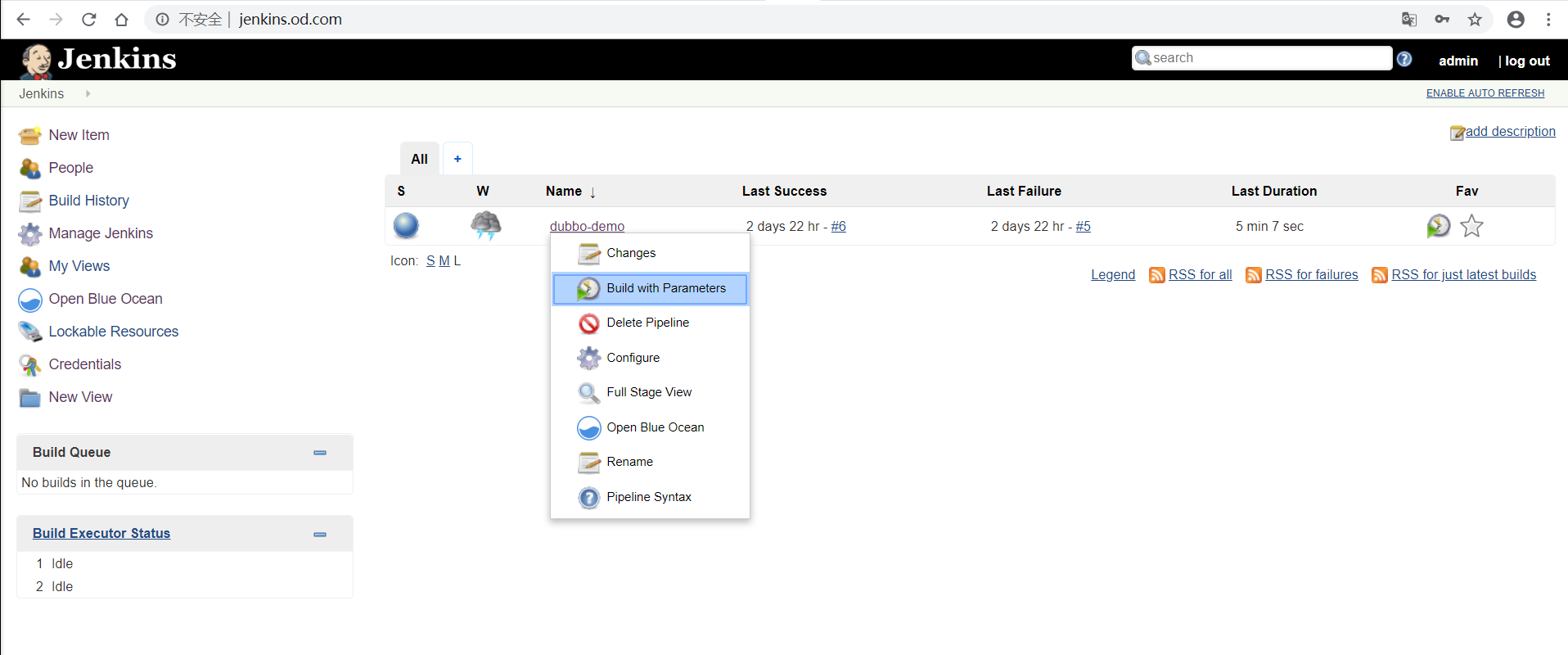The width and height of the screenshot is (1568, 655).
Task: Click the Lockable Resources icon
Action: pyautogui.click(x=30, y=332)
